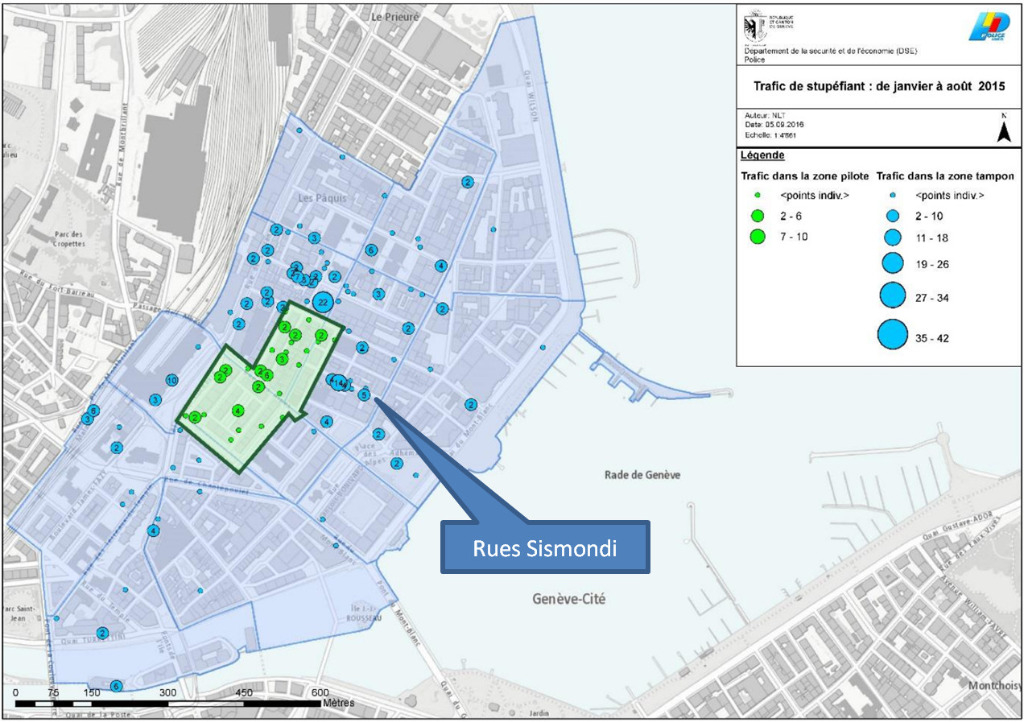Click the north arrow icon
Screen dimensions: 1024x722
(1002, 131)
